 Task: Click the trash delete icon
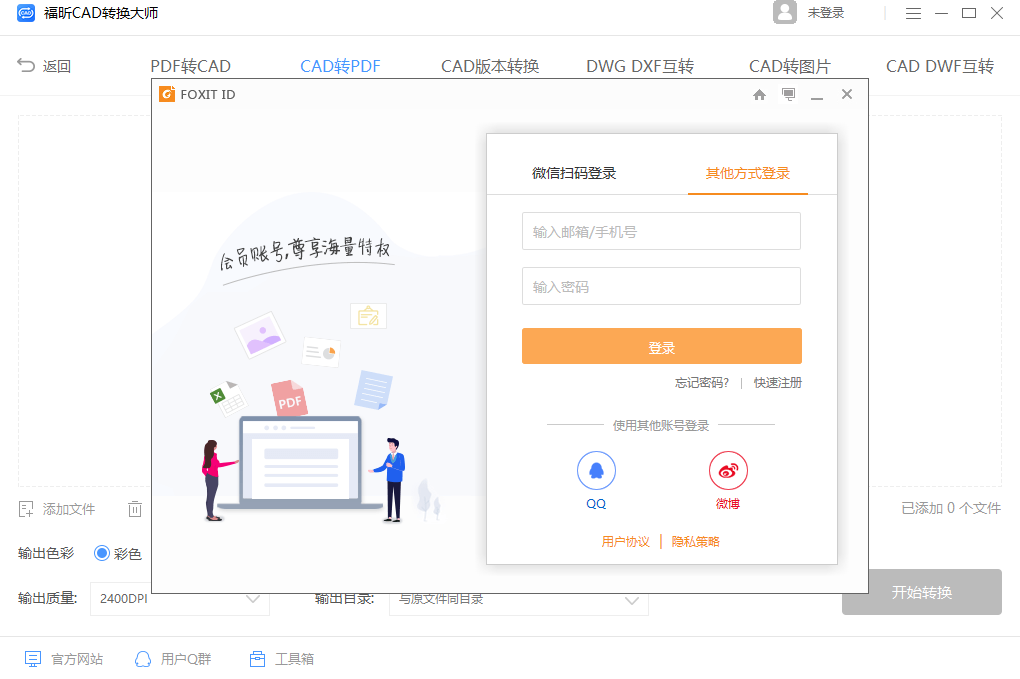[x=135, y=509]
